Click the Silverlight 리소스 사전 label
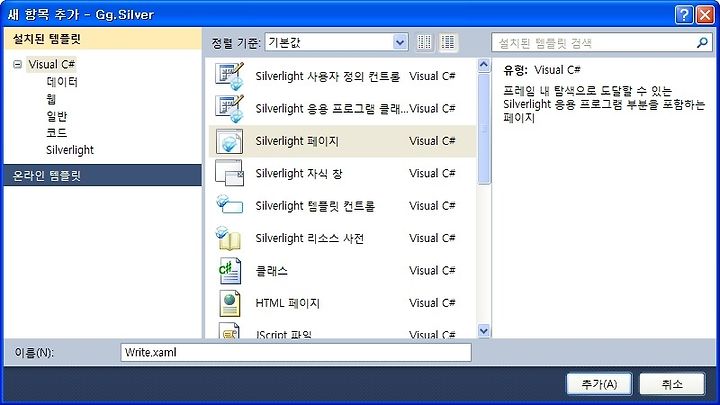720x405 pixels. coord(310,238)
